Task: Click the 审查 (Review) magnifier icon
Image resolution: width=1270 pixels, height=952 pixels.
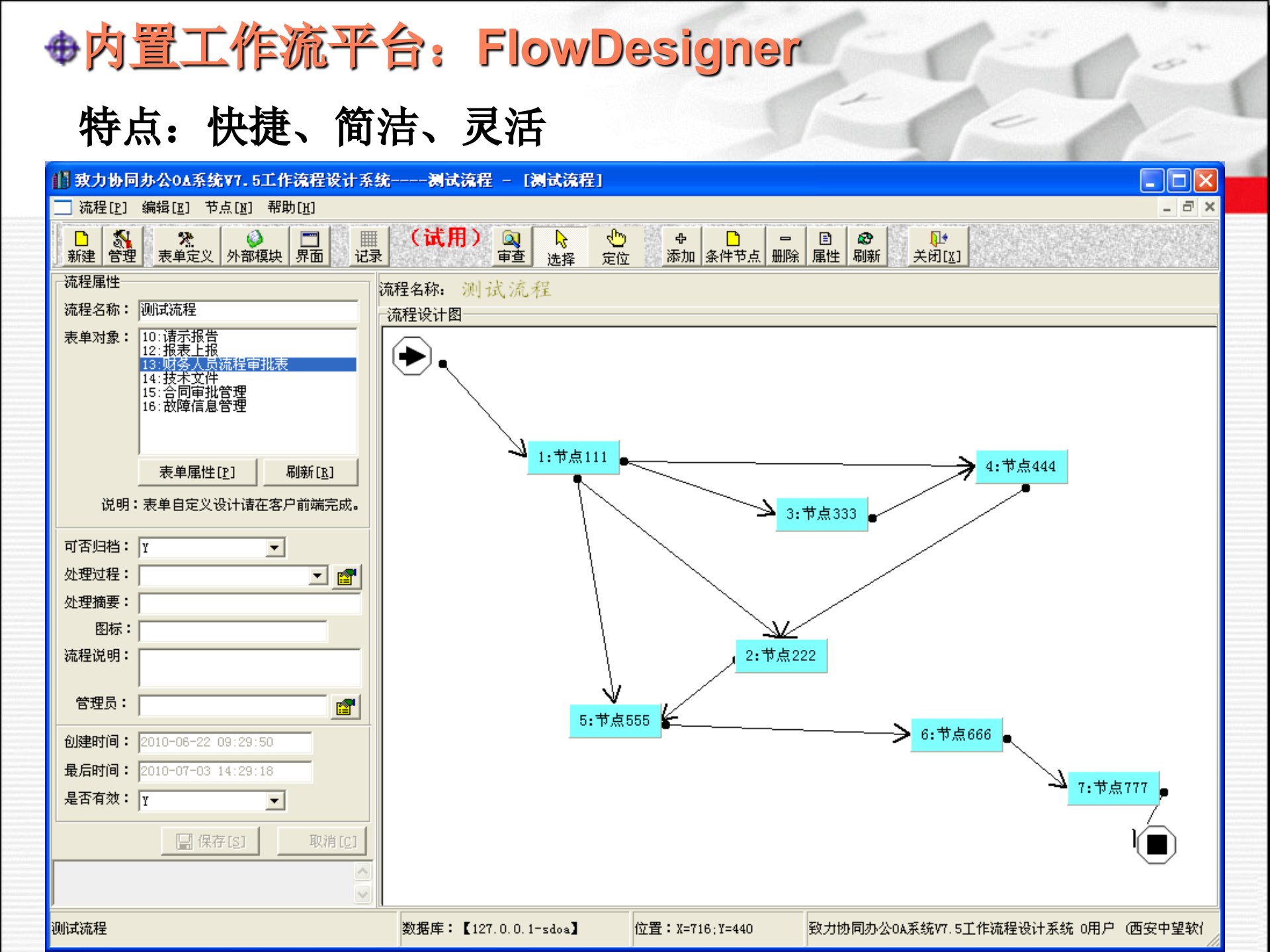Action: [x=511, y=246]
